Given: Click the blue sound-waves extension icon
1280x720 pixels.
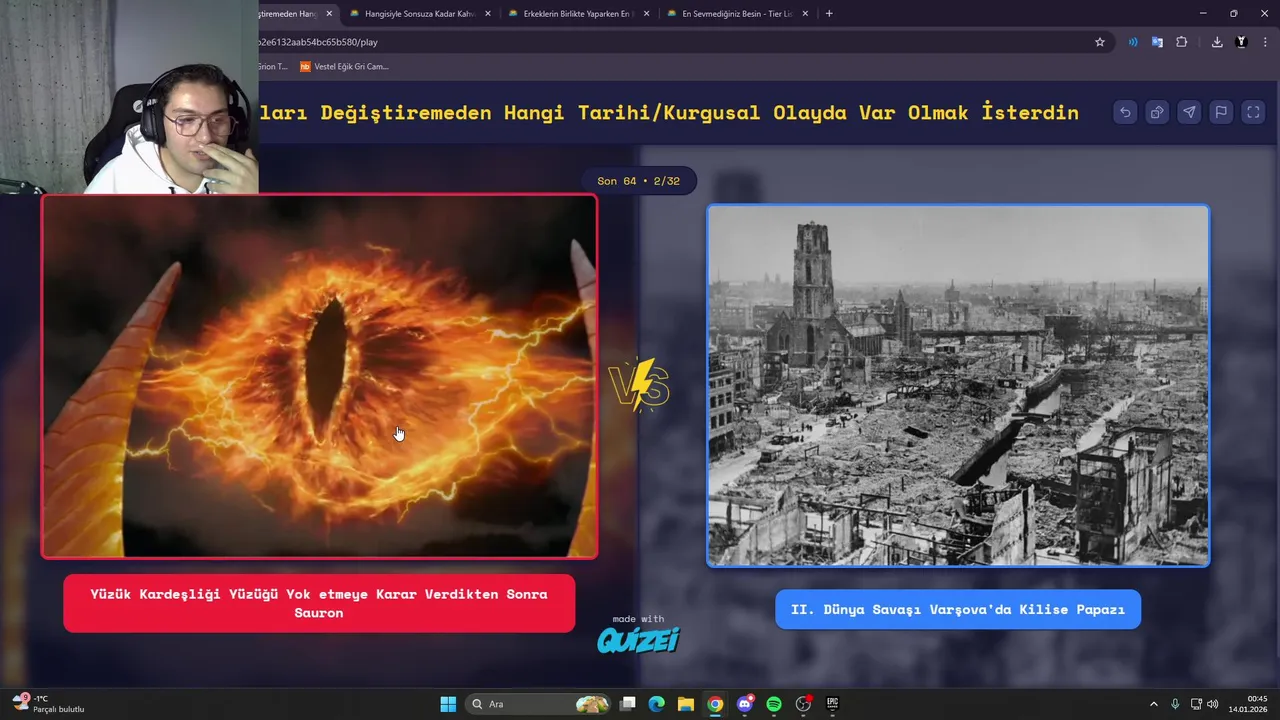Looking at the screenshot, I should pos(1133,42).
